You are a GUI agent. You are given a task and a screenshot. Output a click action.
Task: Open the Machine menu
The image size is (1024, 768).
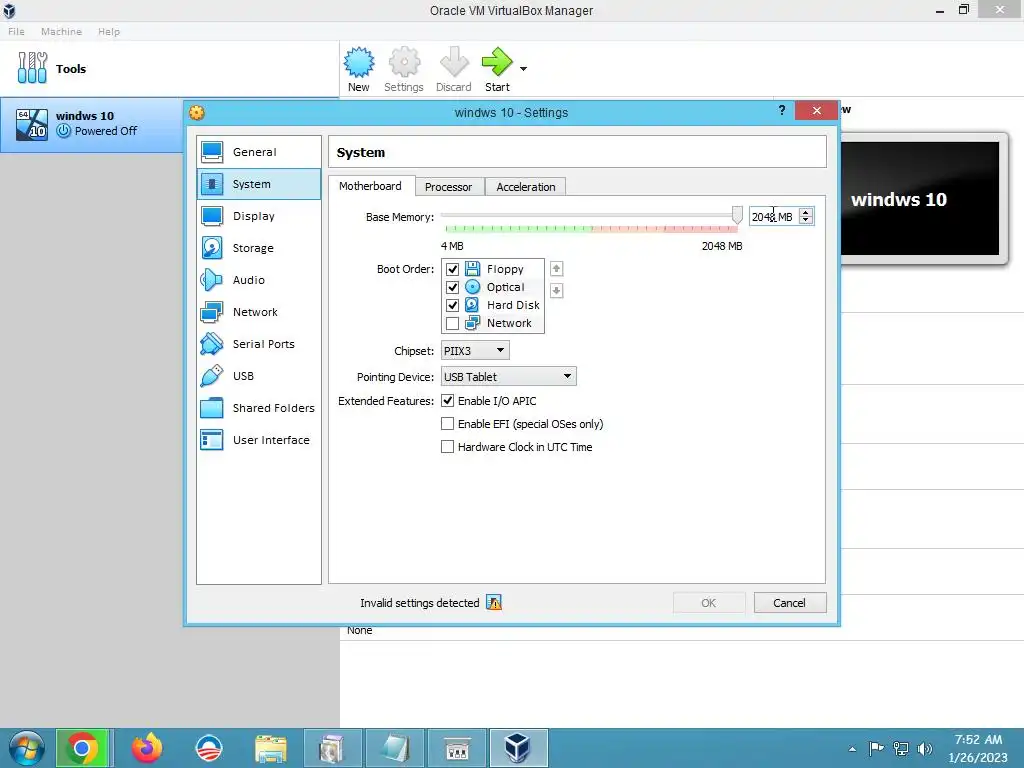tap(61, 31)
